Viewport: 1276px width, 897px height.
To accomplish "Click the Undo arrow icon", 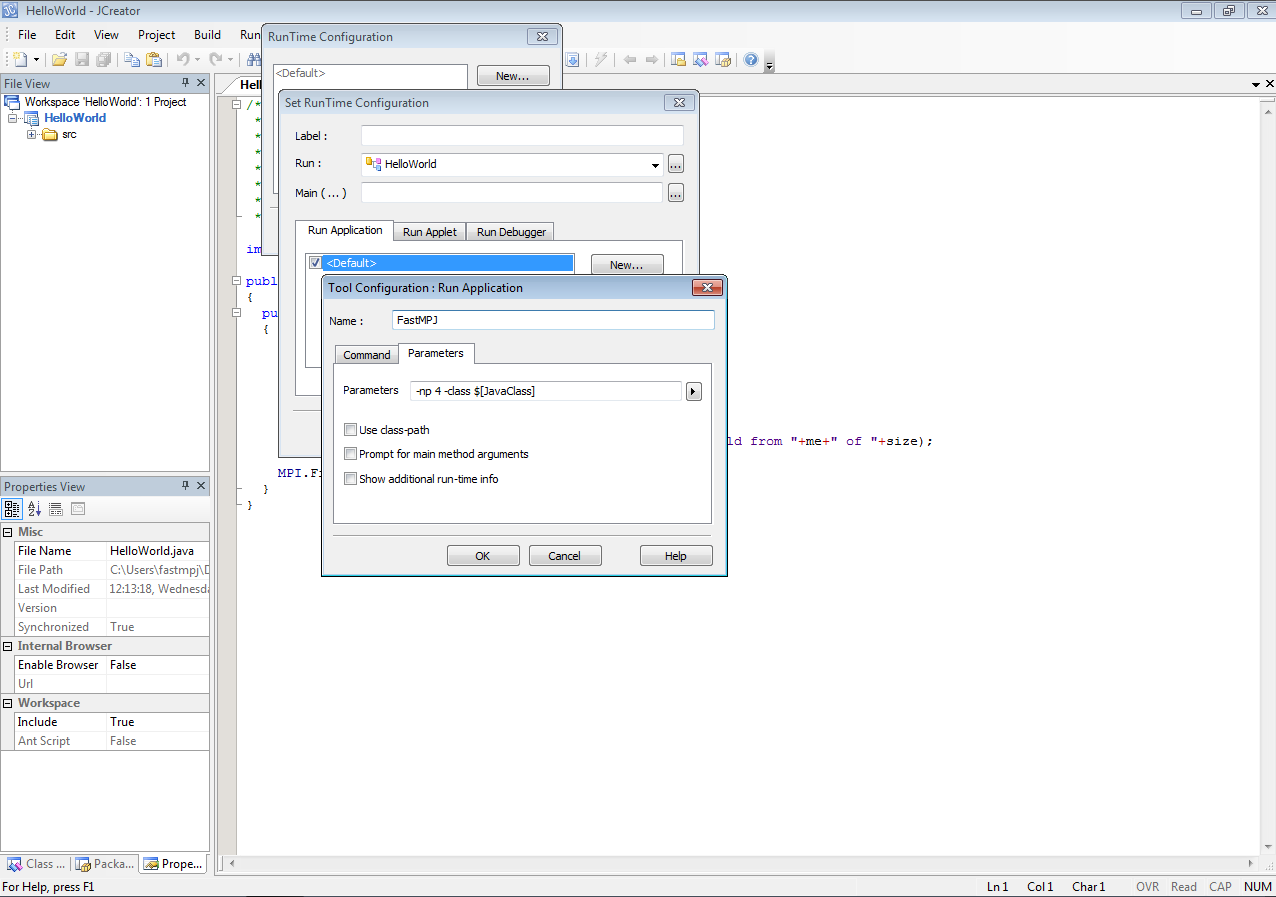I will point(183,60).
